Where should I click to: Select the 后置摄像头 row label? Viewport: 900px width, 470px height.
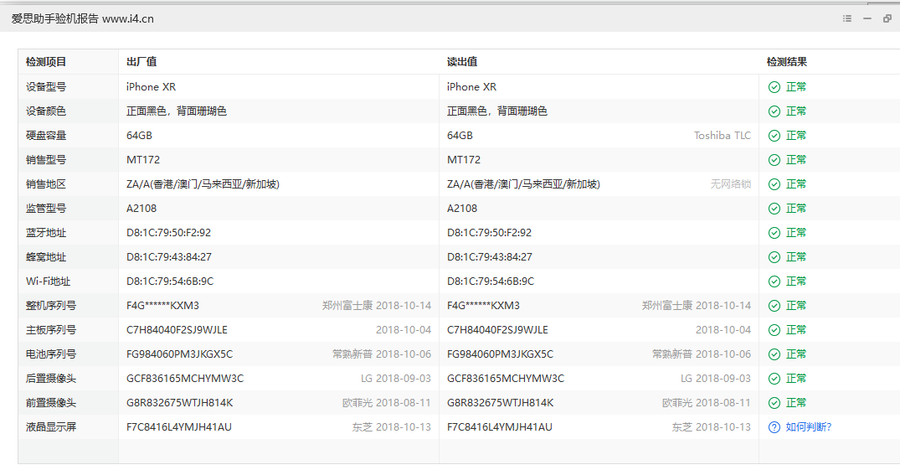tap(51, 378)
